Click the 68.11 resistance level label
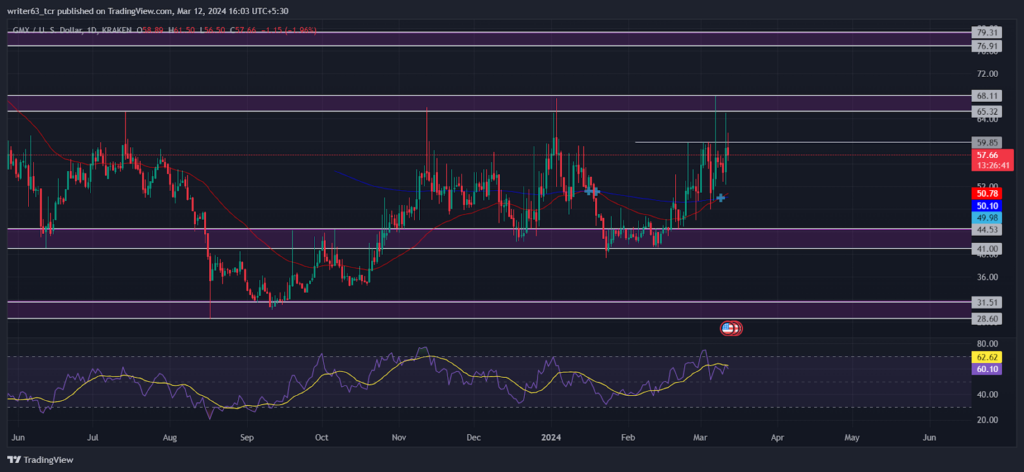Viewport: 1024px width, 472px height. click(986, 96)
